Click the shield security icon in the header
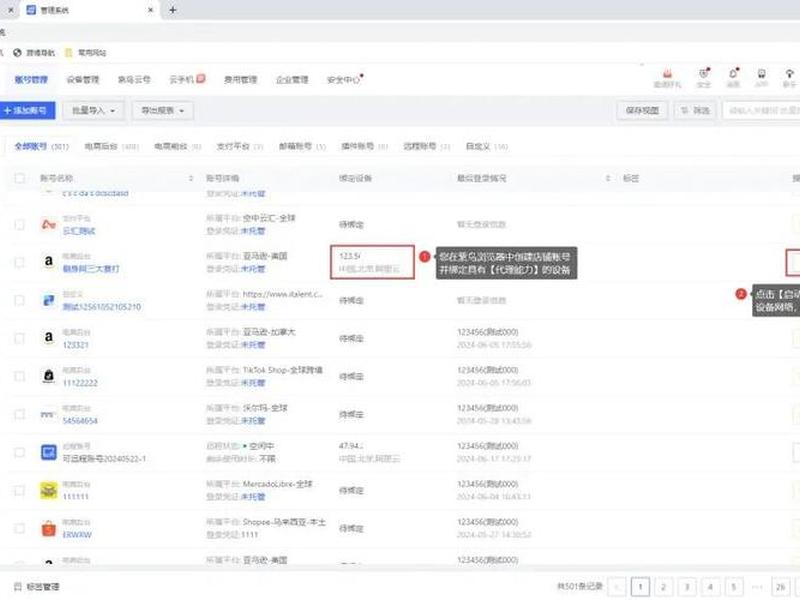800x600 pixels. [704, 73]
